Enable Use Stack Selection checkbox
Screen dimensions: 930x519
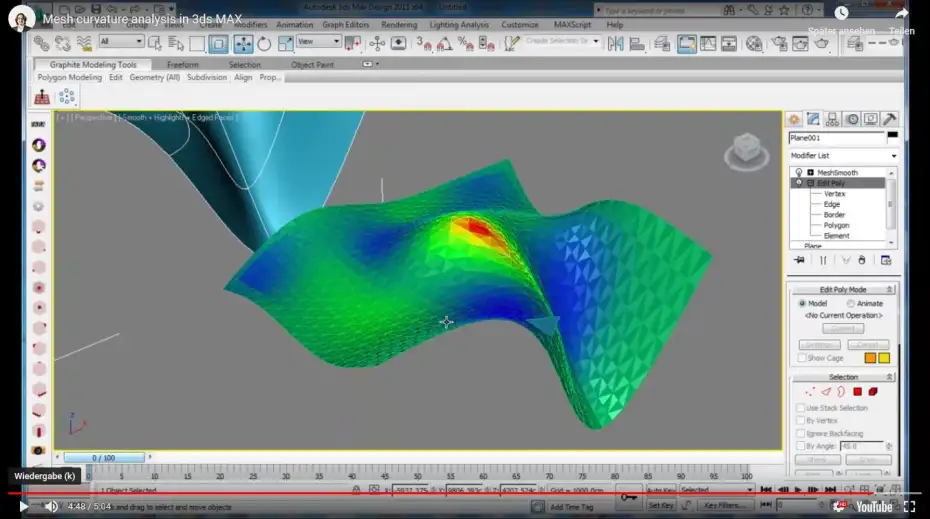(x=801, y=407)
